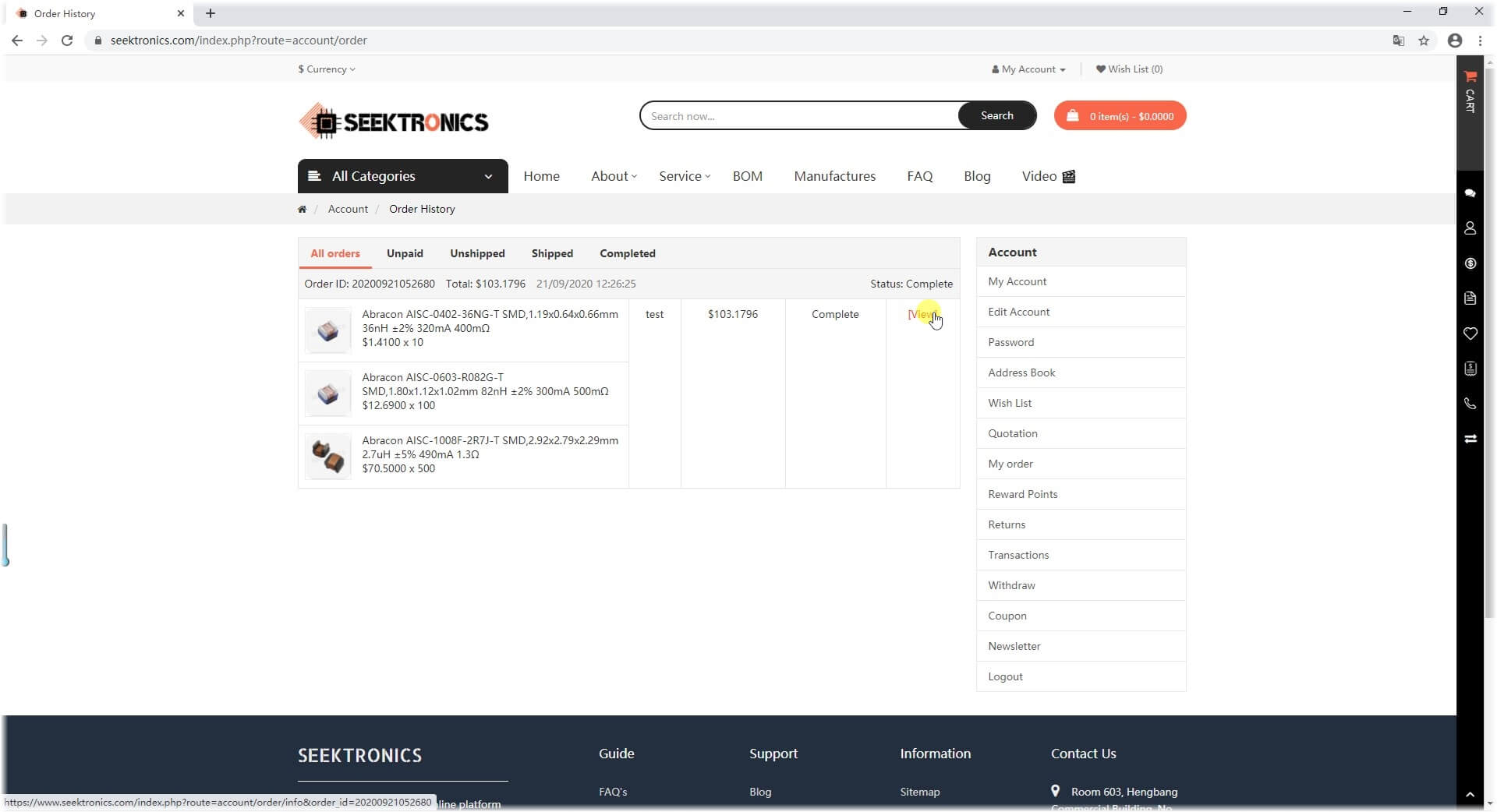Open Newsletter in account sidebar

pyautogui.click(x=1081, y=646)
